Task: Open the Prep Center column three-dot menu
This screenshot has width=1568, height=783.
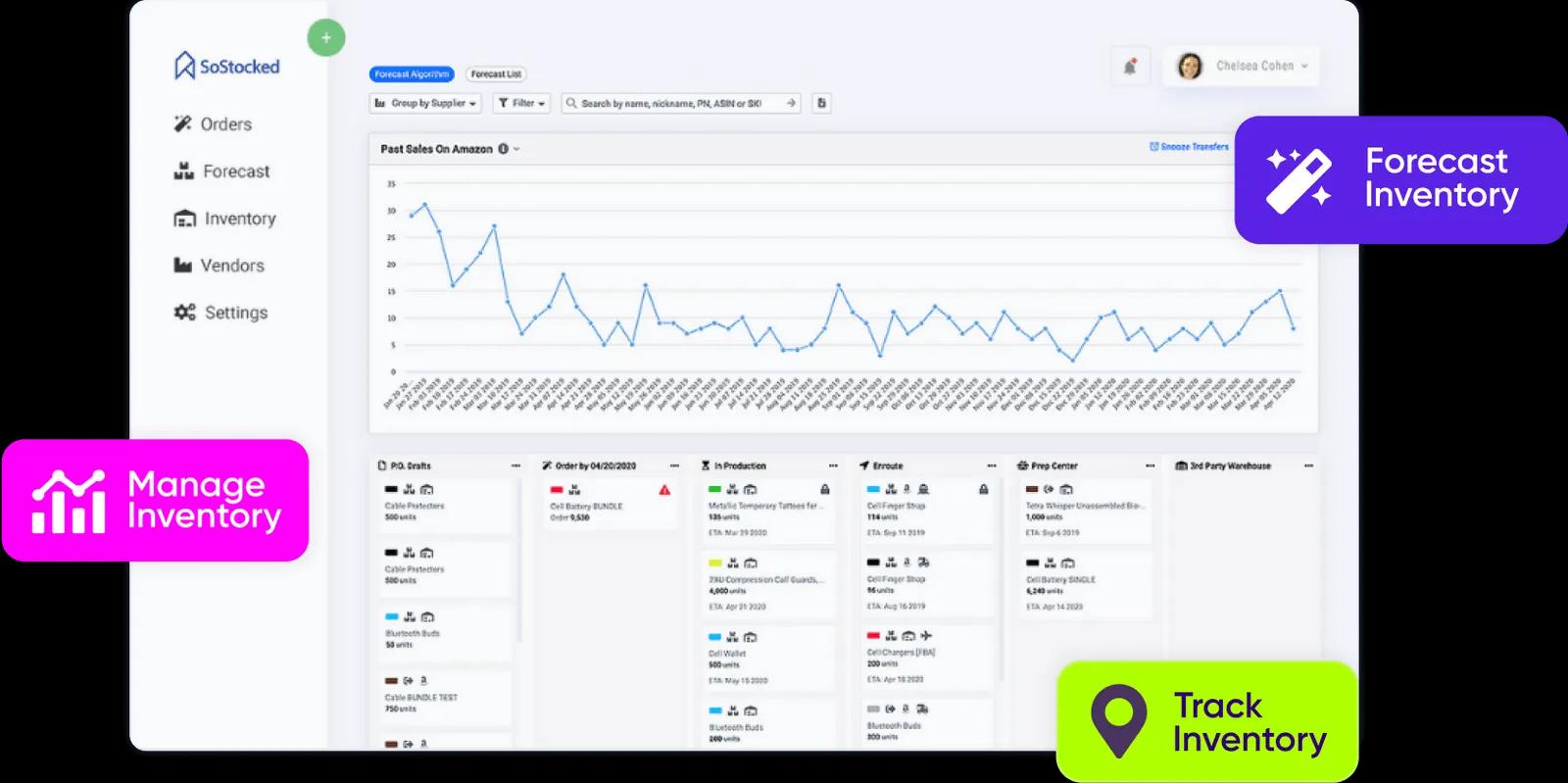Action: (x=1151, y=465)
